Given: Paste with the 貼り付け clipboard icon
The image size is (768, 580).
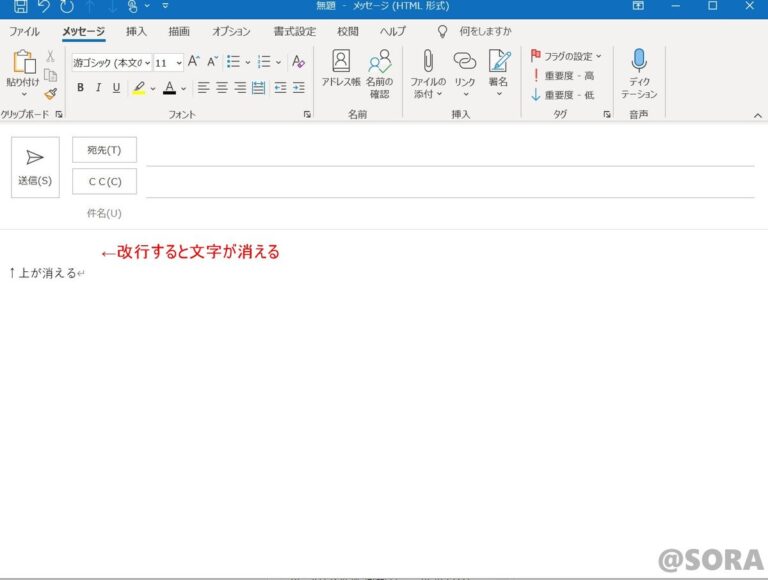Looking at the screenshot, I should pyautogui.click(x=23, y=62).
